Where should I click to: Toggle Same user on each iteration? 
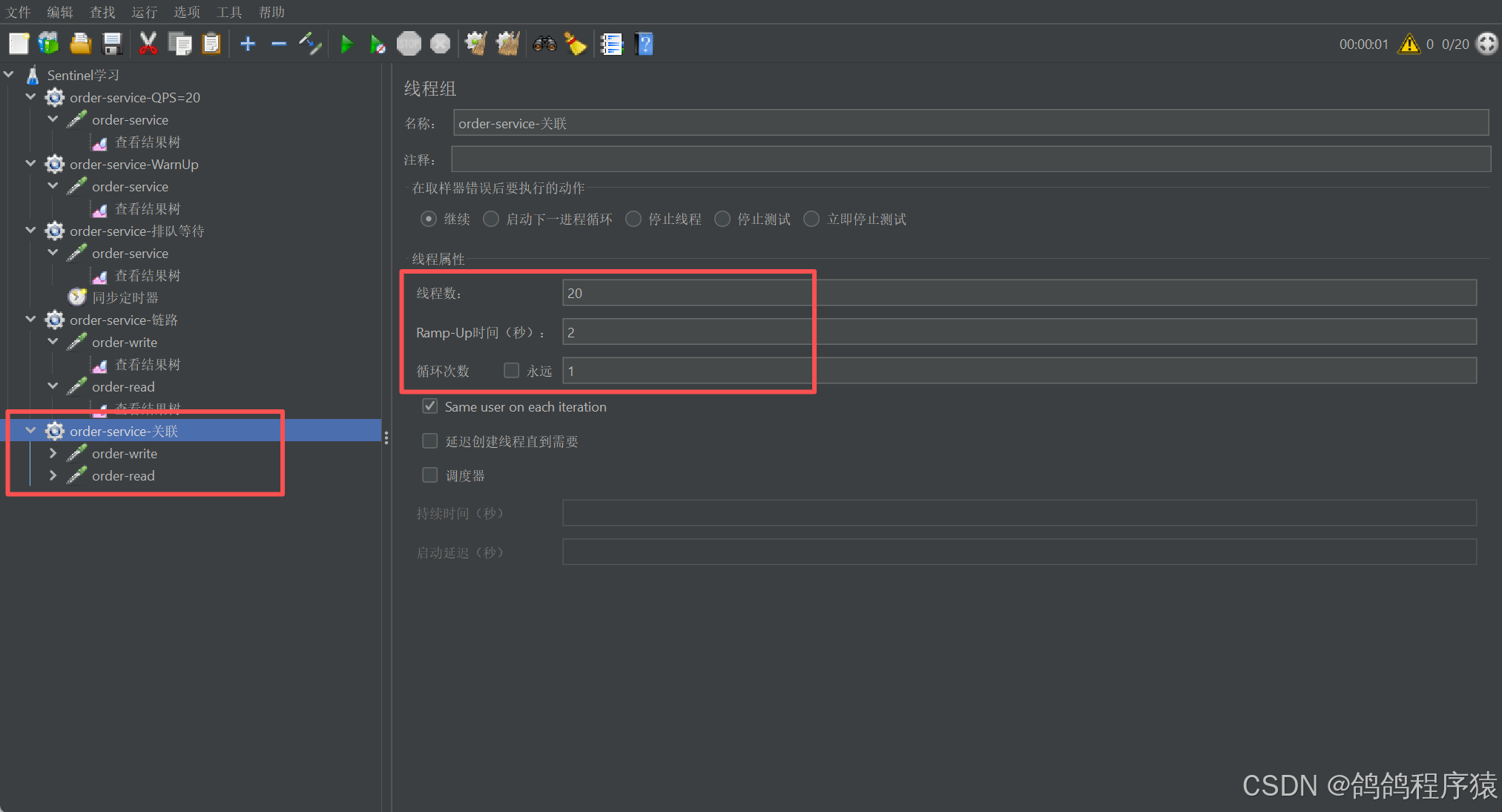(x=430, y=406)
